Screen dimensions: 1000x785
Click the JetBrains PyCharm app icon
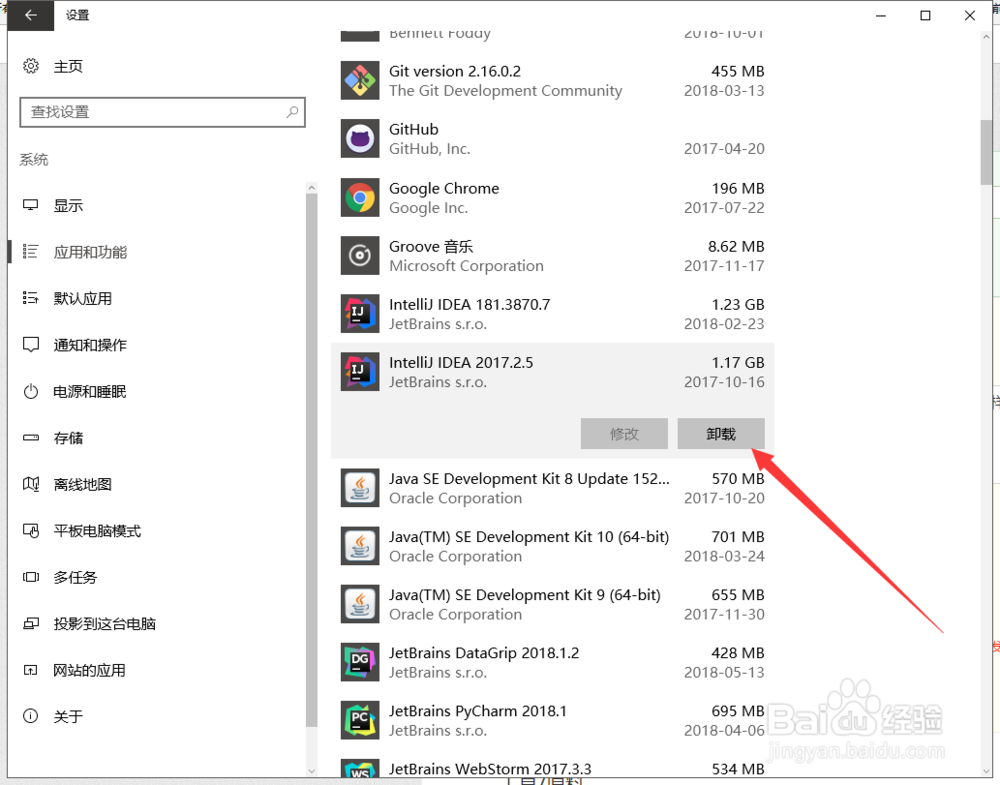point(360,720)
